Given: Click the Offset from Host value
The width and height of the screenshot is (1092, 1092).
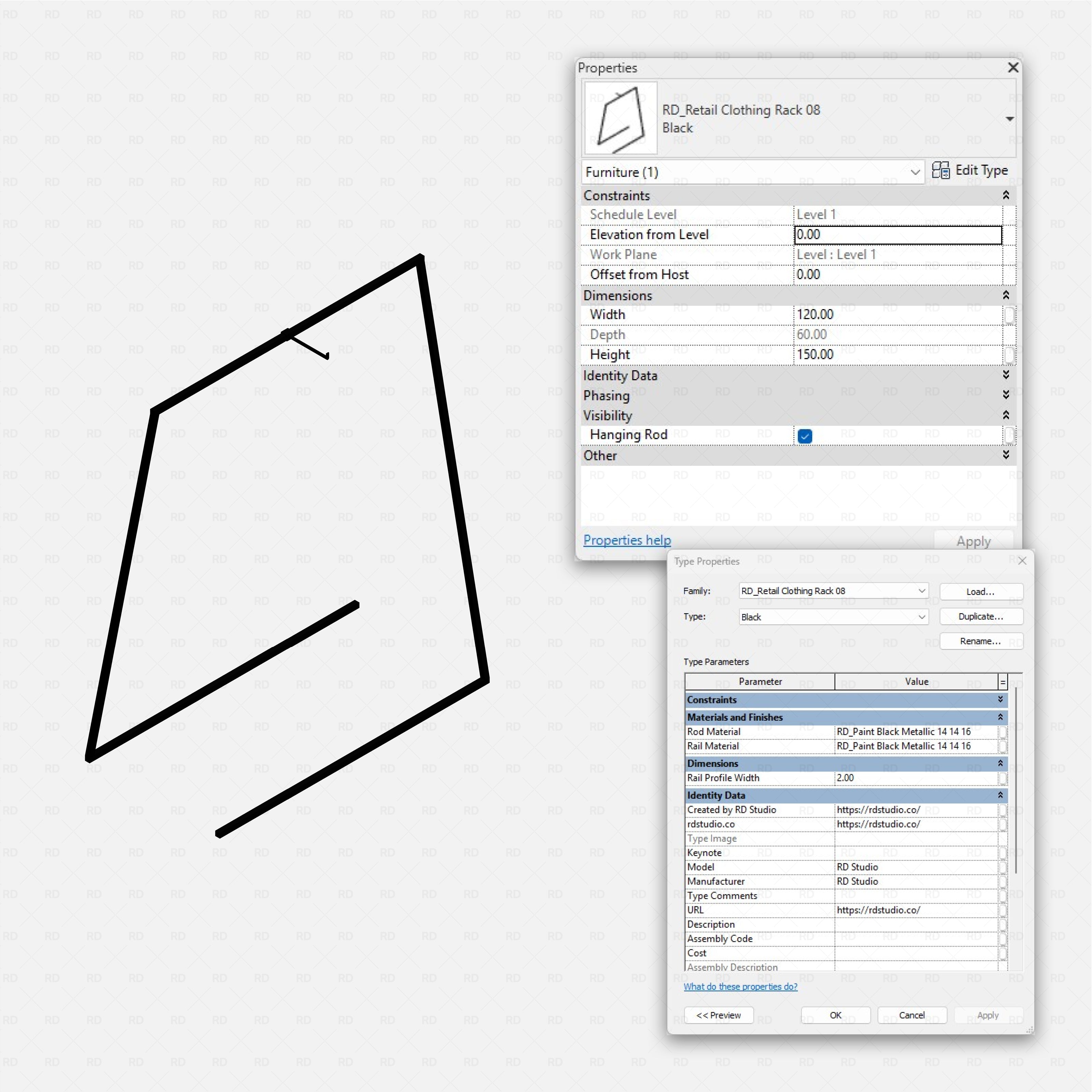Looking at the screenshot, I should pos(897,275).
